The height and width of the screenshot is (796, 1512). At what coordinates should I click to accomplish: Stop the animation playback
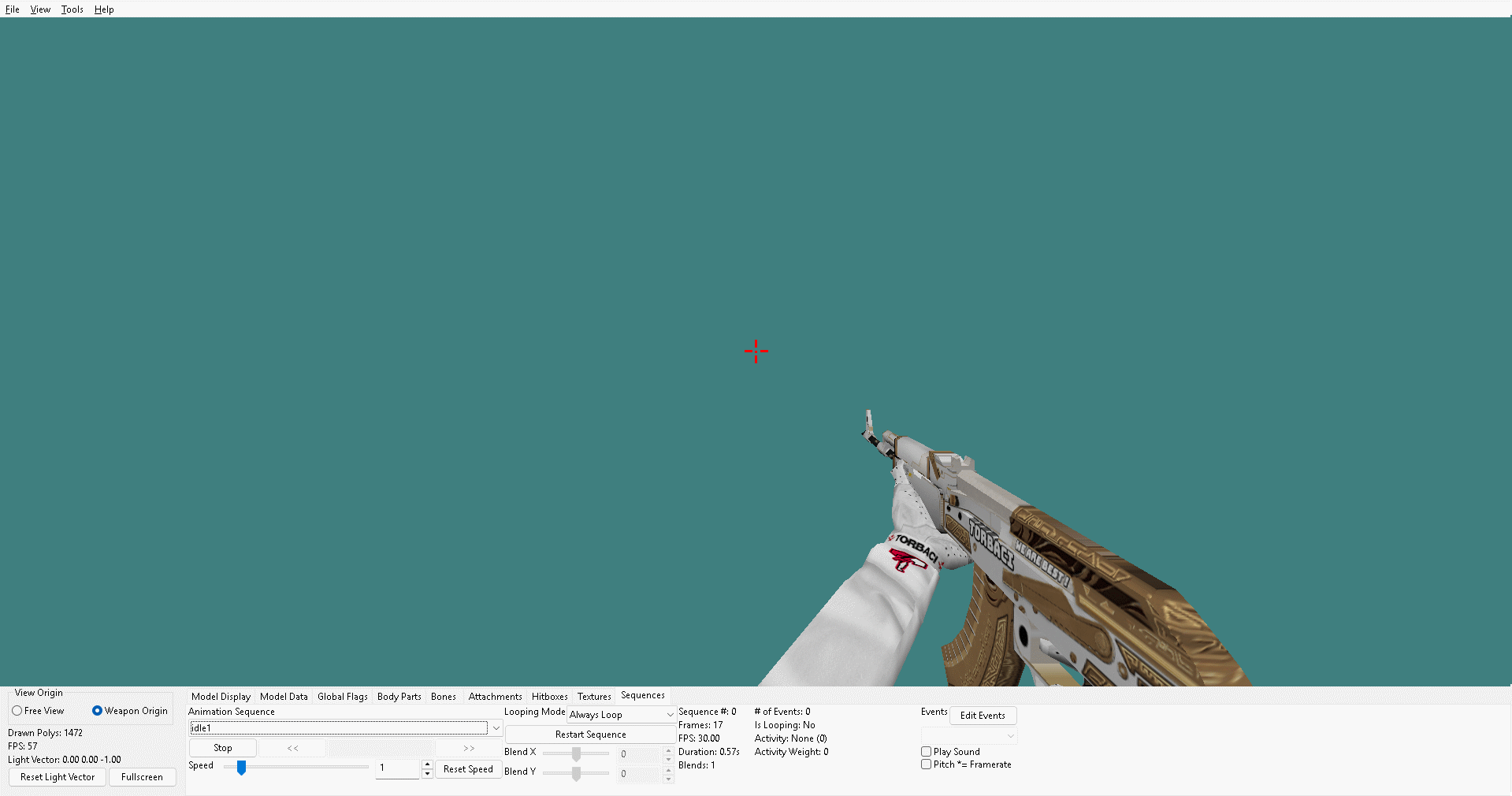[x=223, y=748]
